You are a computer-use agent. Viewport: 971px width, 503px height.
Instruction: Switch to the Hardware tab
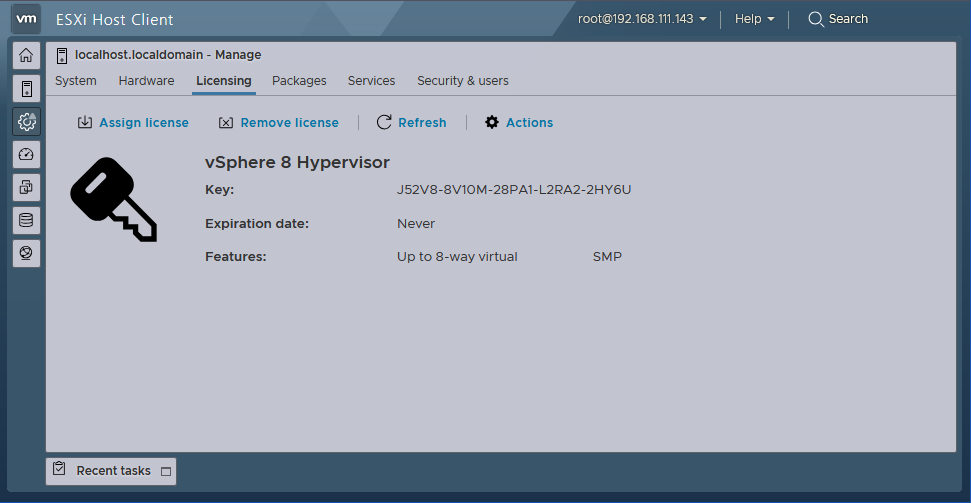[x=146, y=81]
